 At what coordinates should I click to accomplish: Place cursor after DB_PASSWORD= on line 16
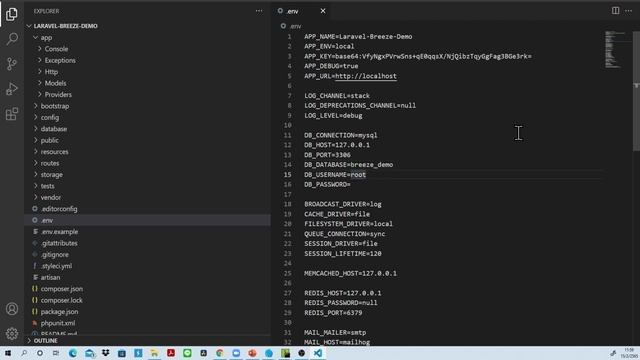click(x=351, y=184)
